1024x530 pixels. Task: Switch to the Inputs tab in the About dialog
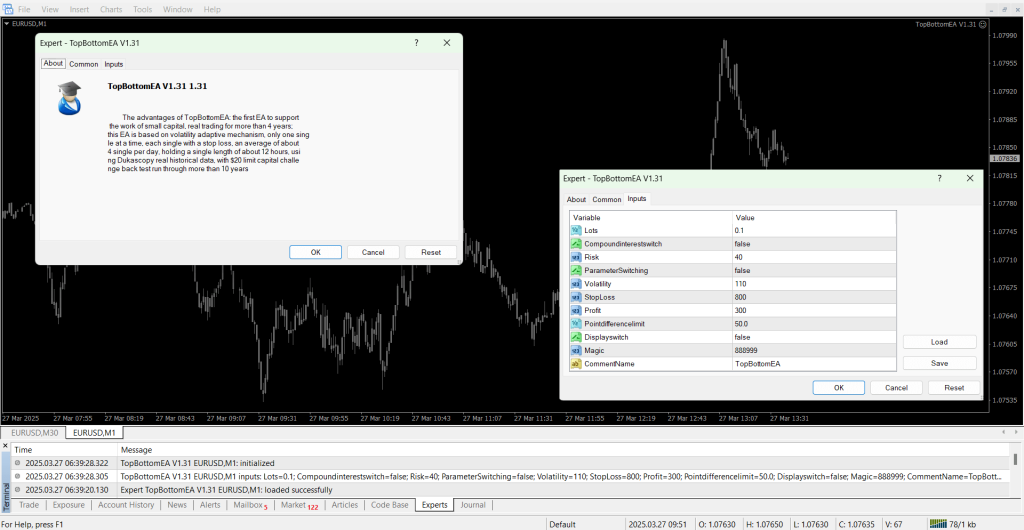click(114, 64)
